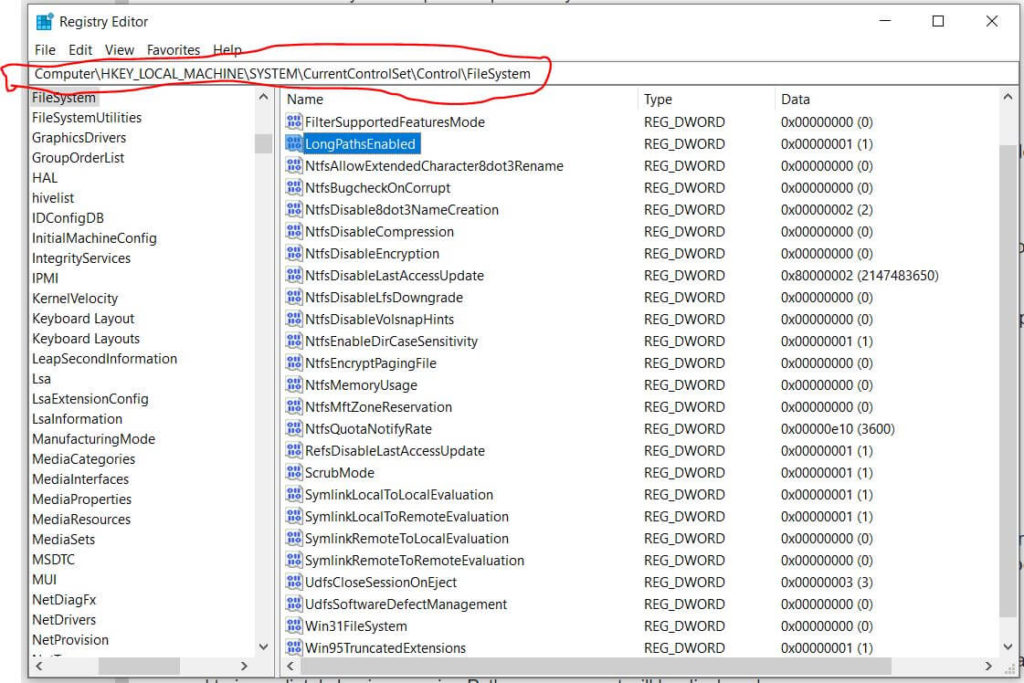Click the icon beside NtfsQuotaNotifyRate
This screenshot has width=1024, height=683.
coord(294,428)
